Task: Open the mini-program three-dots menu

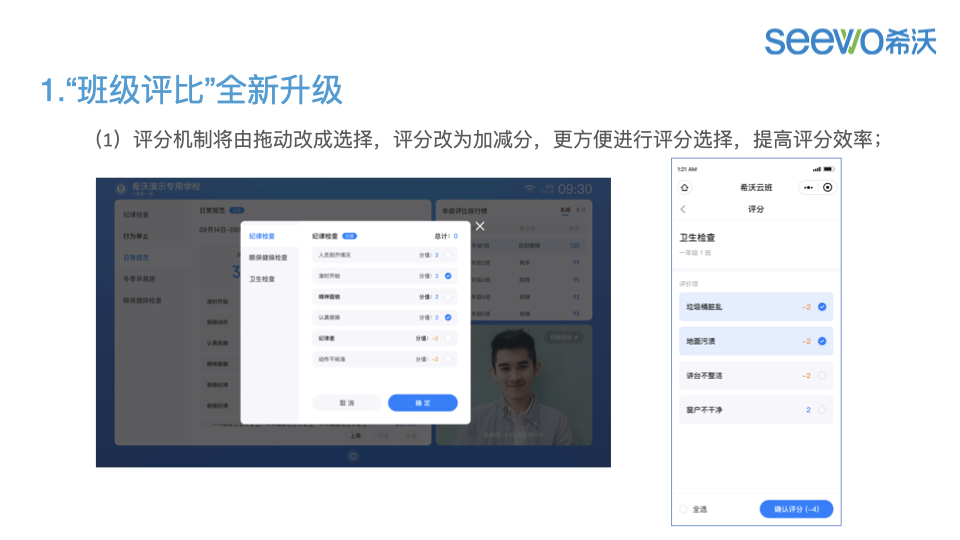Action: coord(806,187)
